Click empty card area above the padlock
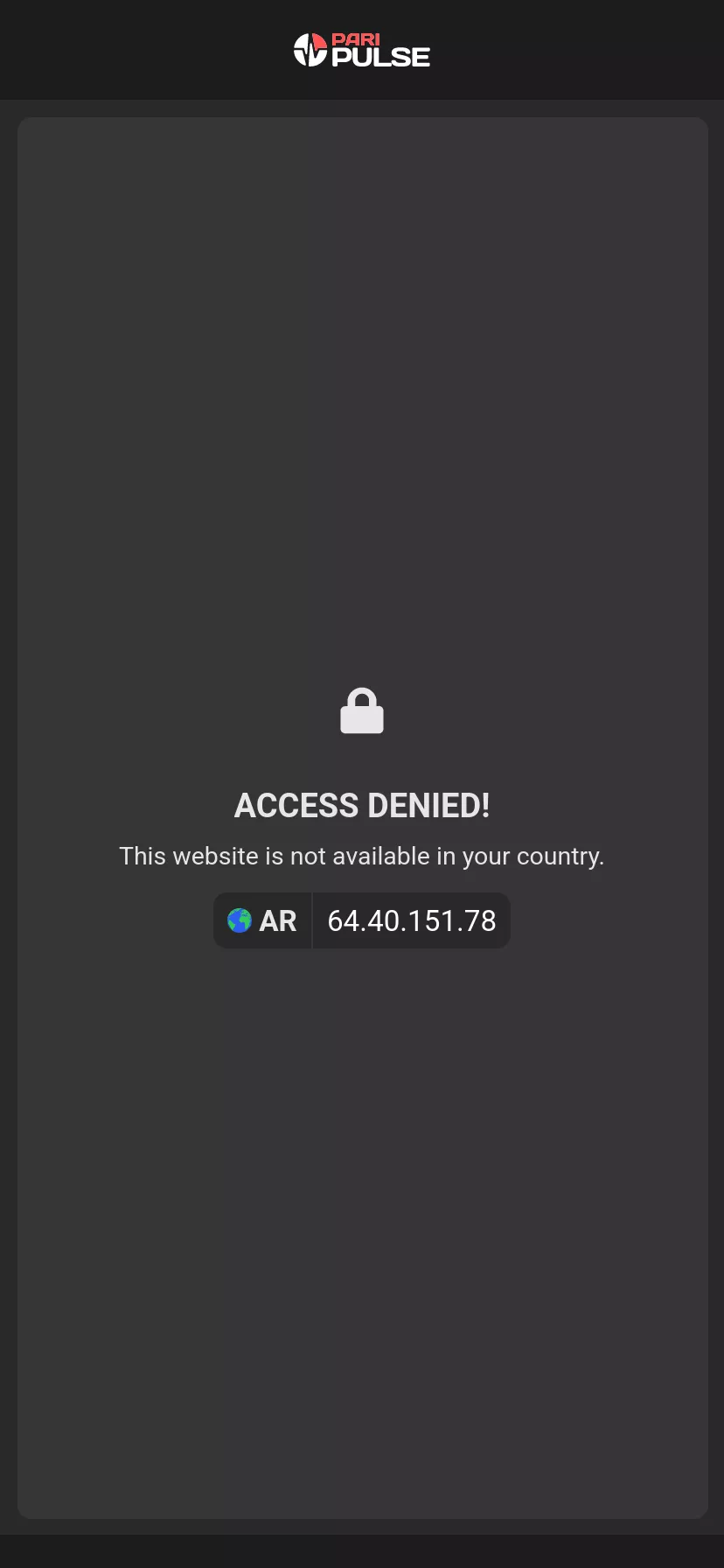This screenshot has width=724, height=1568. tap(362, 394)
